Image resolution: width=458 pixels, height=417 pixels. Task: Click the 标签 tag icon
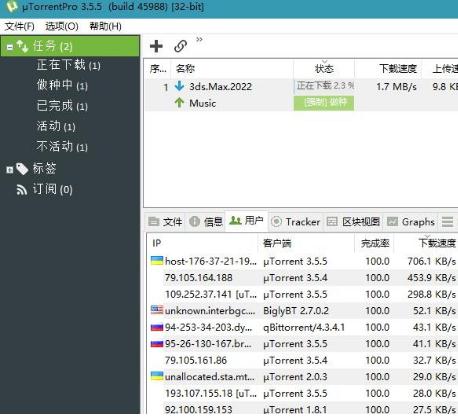pyautogui.click(x=22, y=169)
